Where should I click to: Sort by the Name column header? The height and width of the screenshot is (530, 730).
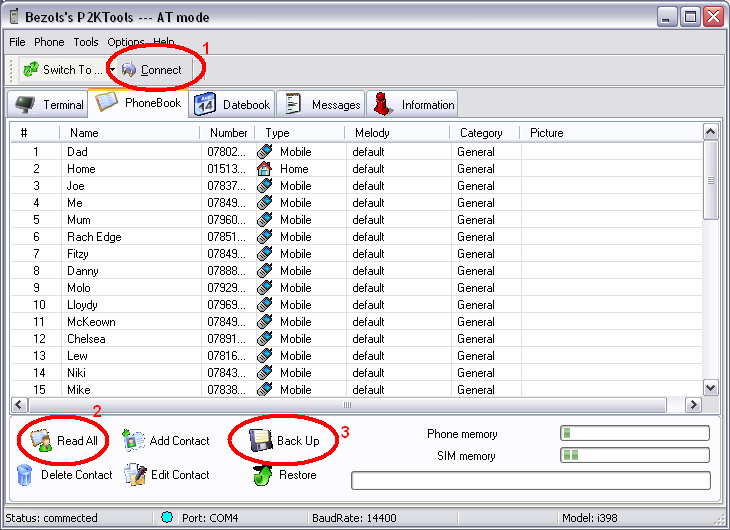(130, 133)
